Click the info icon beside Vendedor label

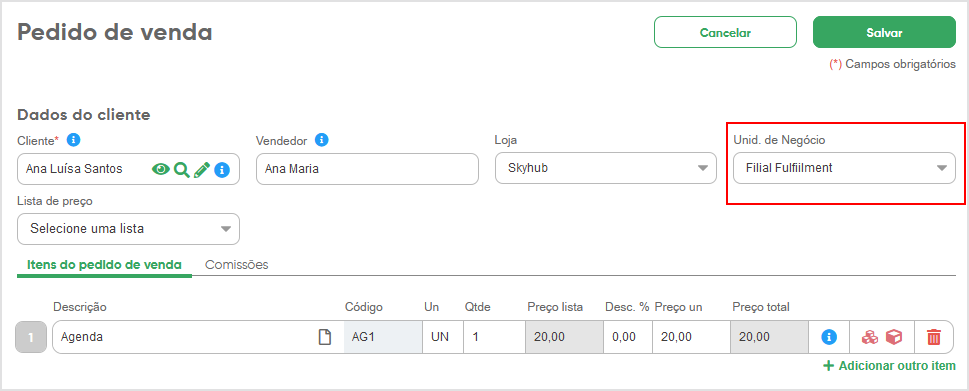point(321,140)
